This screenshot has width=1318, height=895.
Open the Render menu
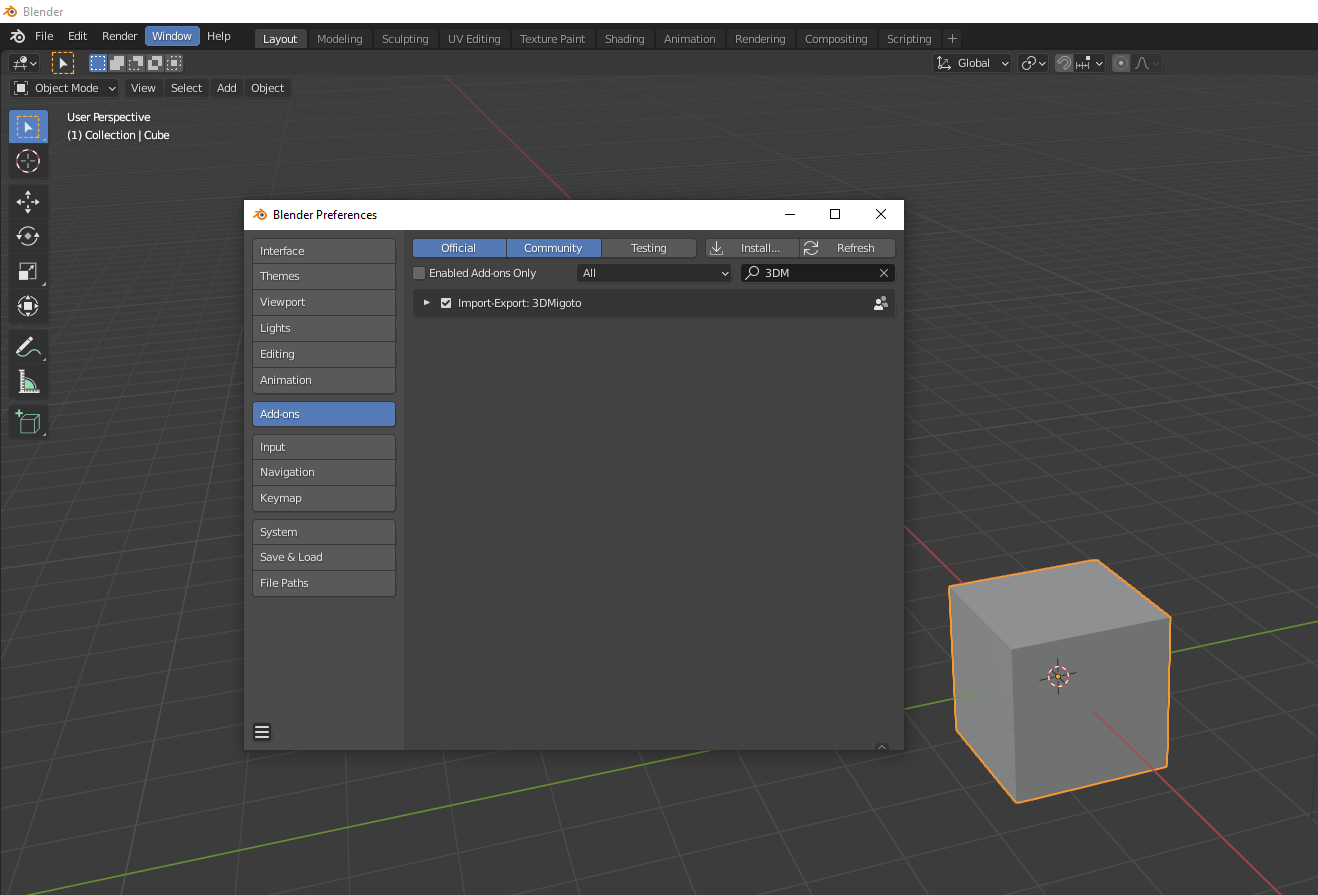click(120, 36)
